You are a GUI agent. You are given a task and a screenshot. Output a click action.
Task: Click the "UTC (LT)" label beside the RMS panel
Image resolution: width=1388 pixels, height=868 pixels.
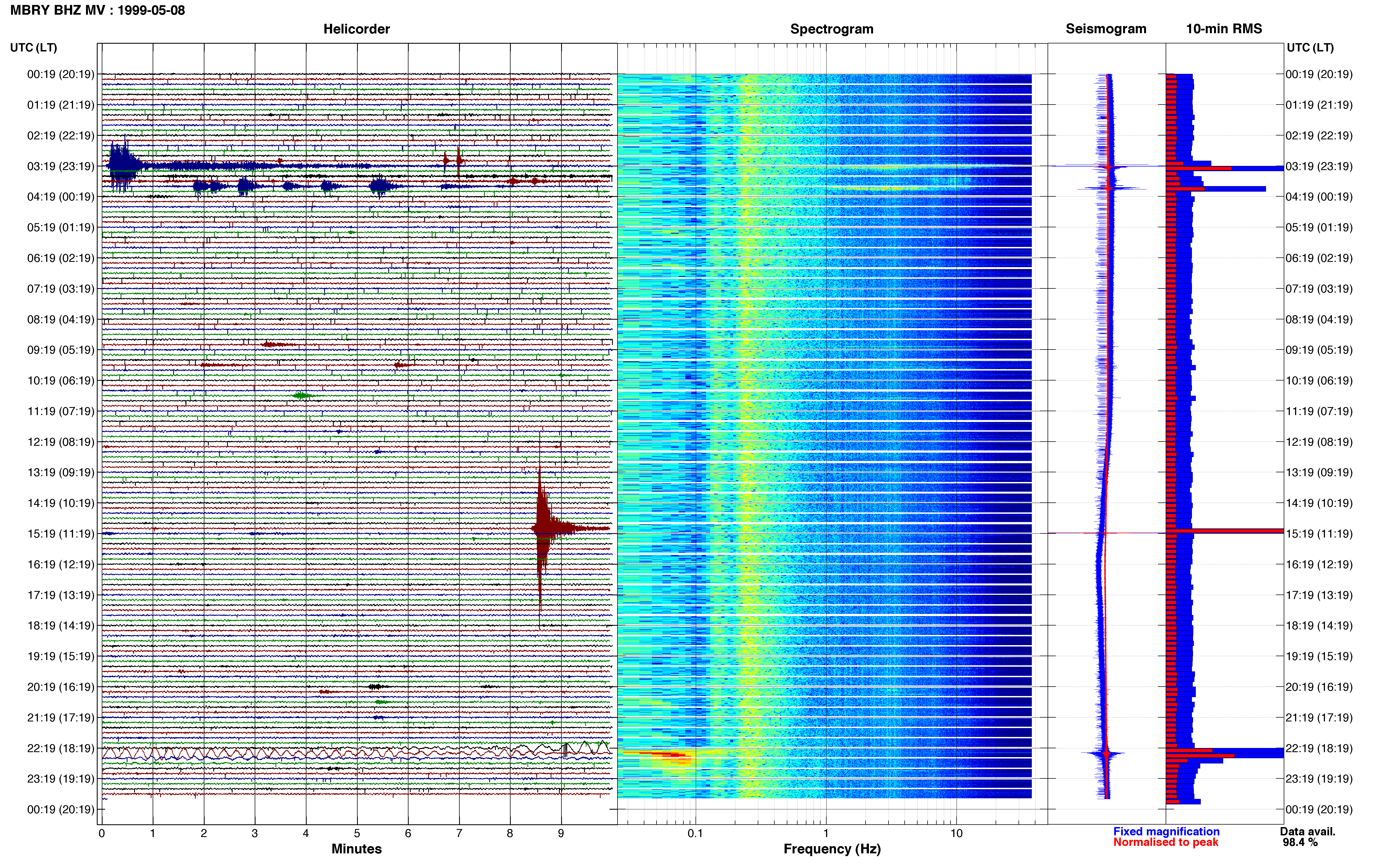tap(1310, 48)
